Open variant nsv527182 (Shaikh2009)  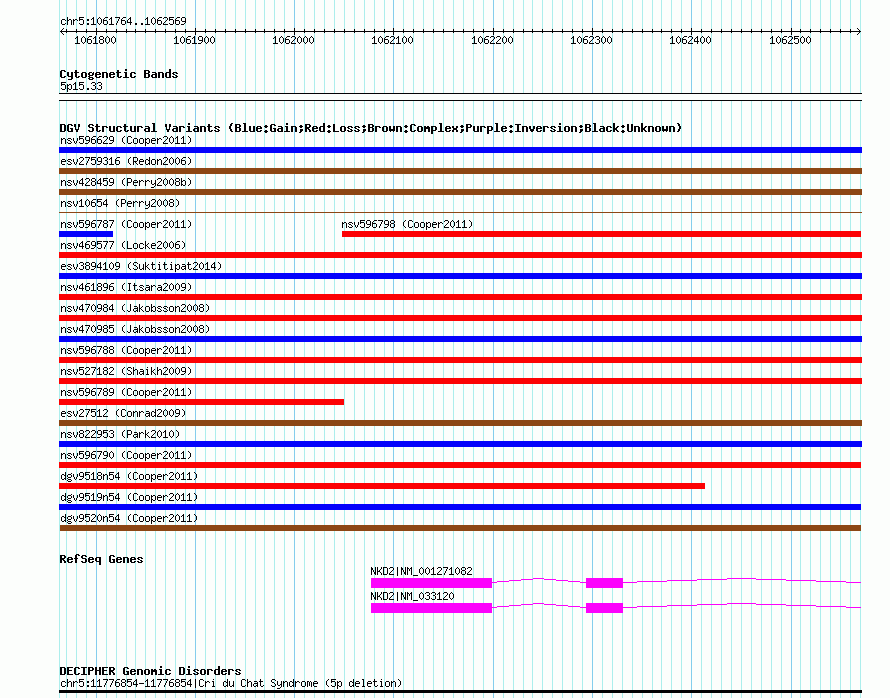pos(126,371)
